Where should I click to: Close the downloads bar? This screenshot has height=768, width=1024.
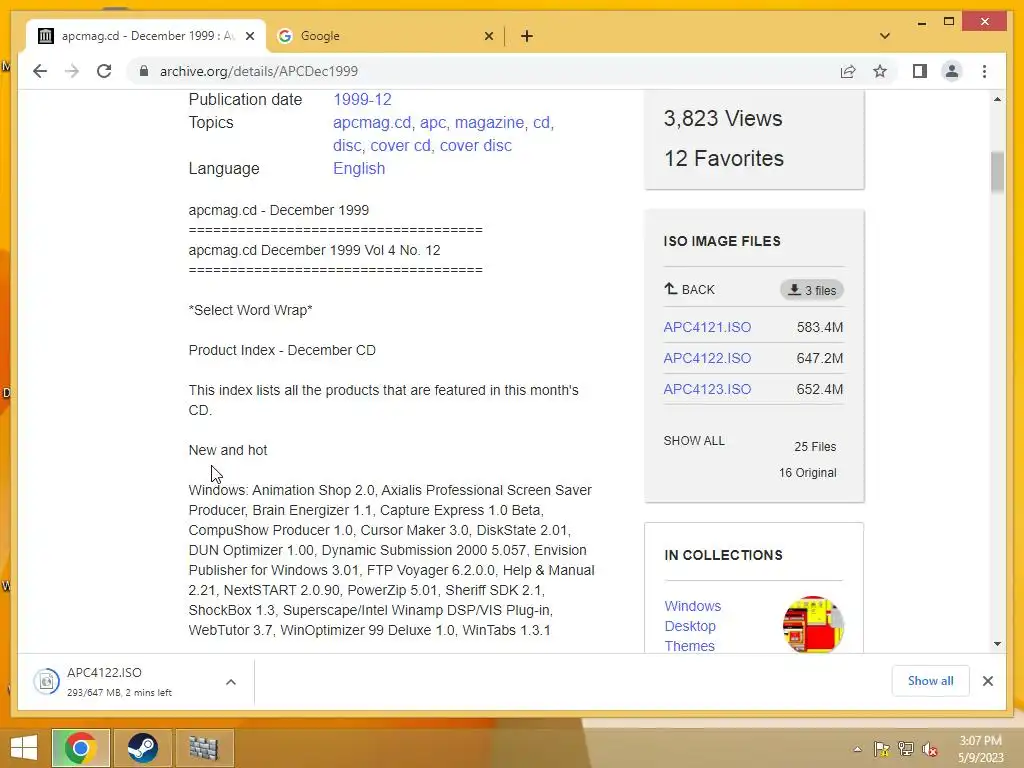click(988, 681)
